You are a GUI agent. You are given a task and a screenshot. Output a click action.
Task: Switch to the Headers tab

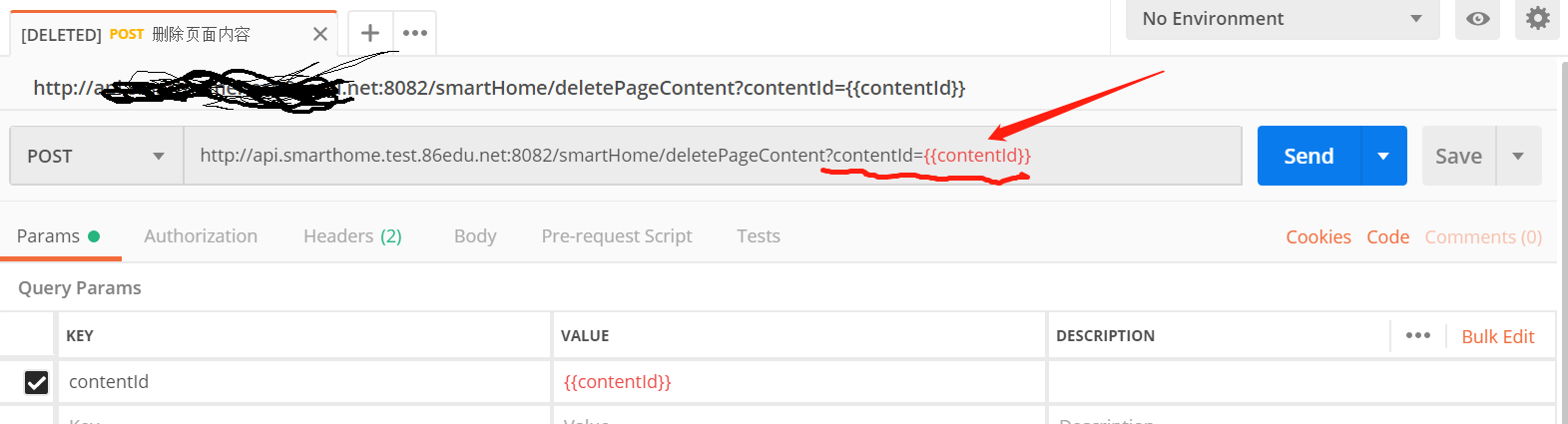point(352,236)
